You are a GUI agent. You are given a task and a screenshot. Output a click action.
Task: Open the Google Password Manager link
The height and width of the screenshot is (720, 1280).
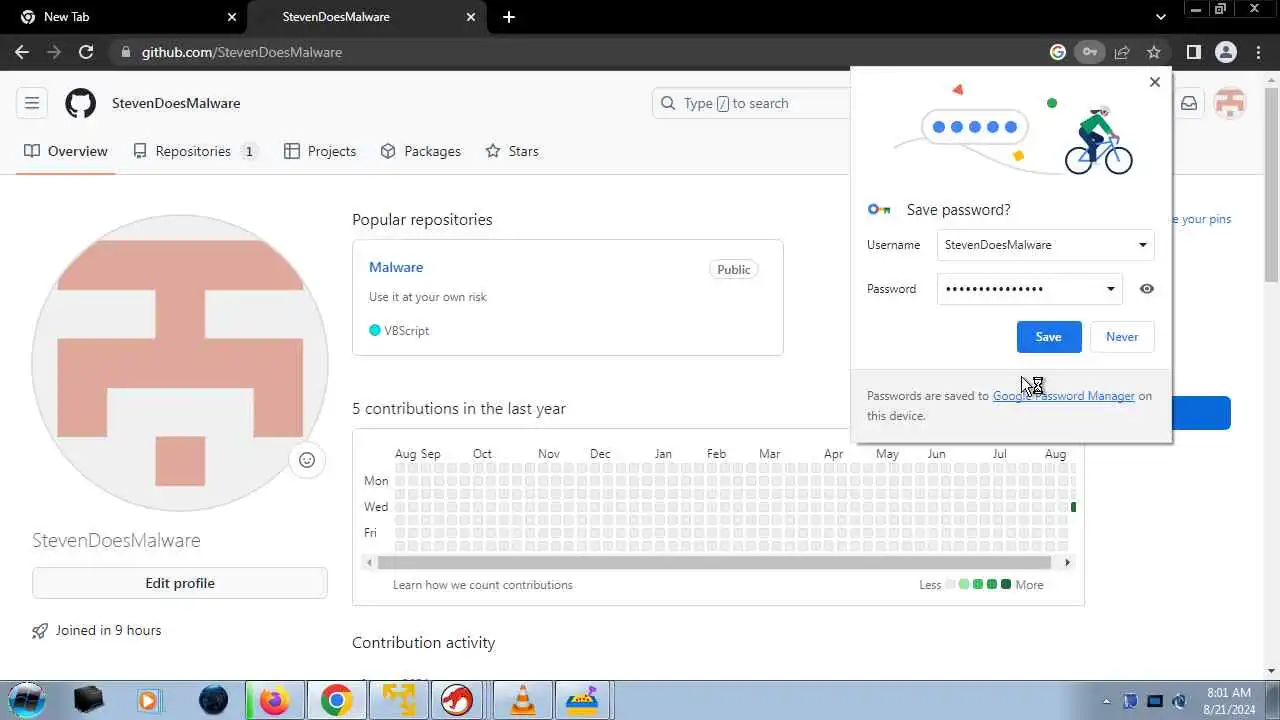[1063, 396]
